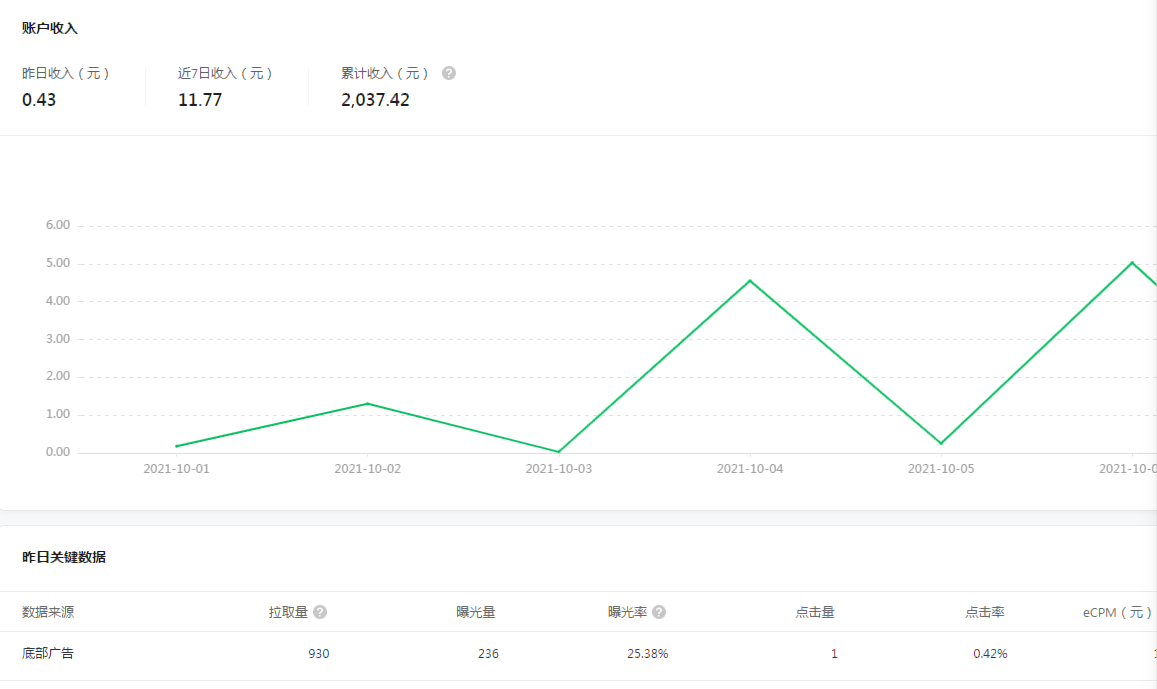Viewport: 1157px width, 689px height.
Task: Select the chart data point above 2021-10-01
Action: tap(177, 446)
